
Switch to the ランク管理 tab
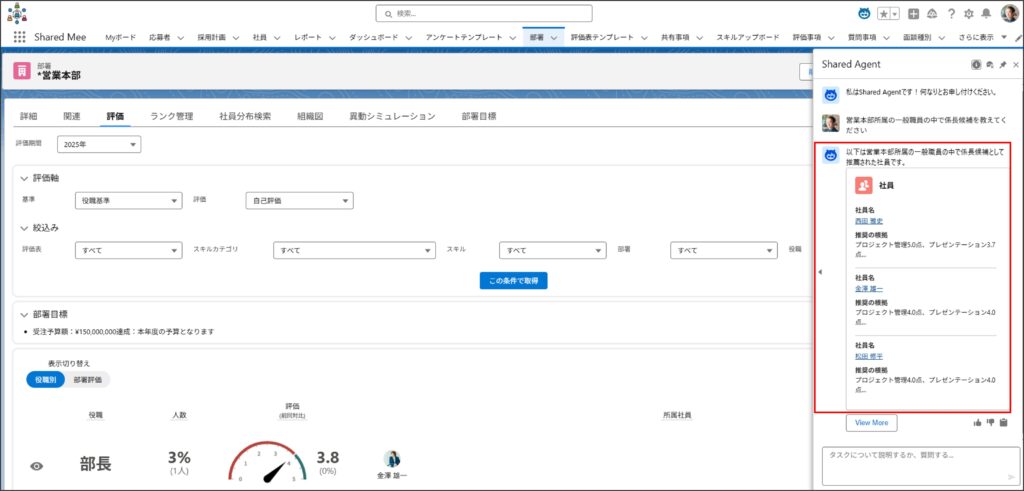pos(171,116)
